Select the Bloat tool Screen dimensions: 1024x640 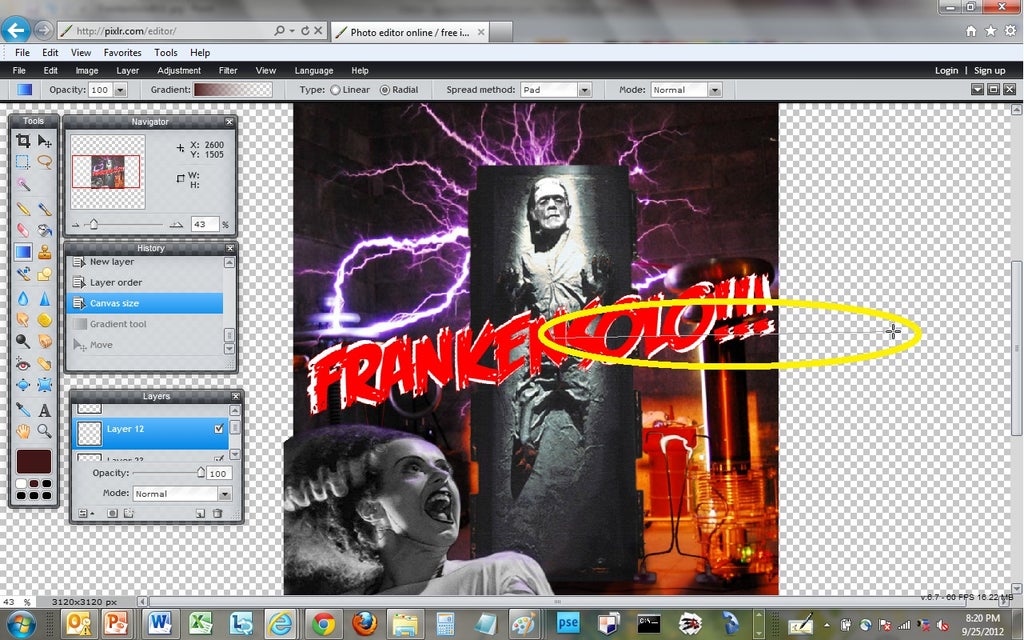pos(23,385)
